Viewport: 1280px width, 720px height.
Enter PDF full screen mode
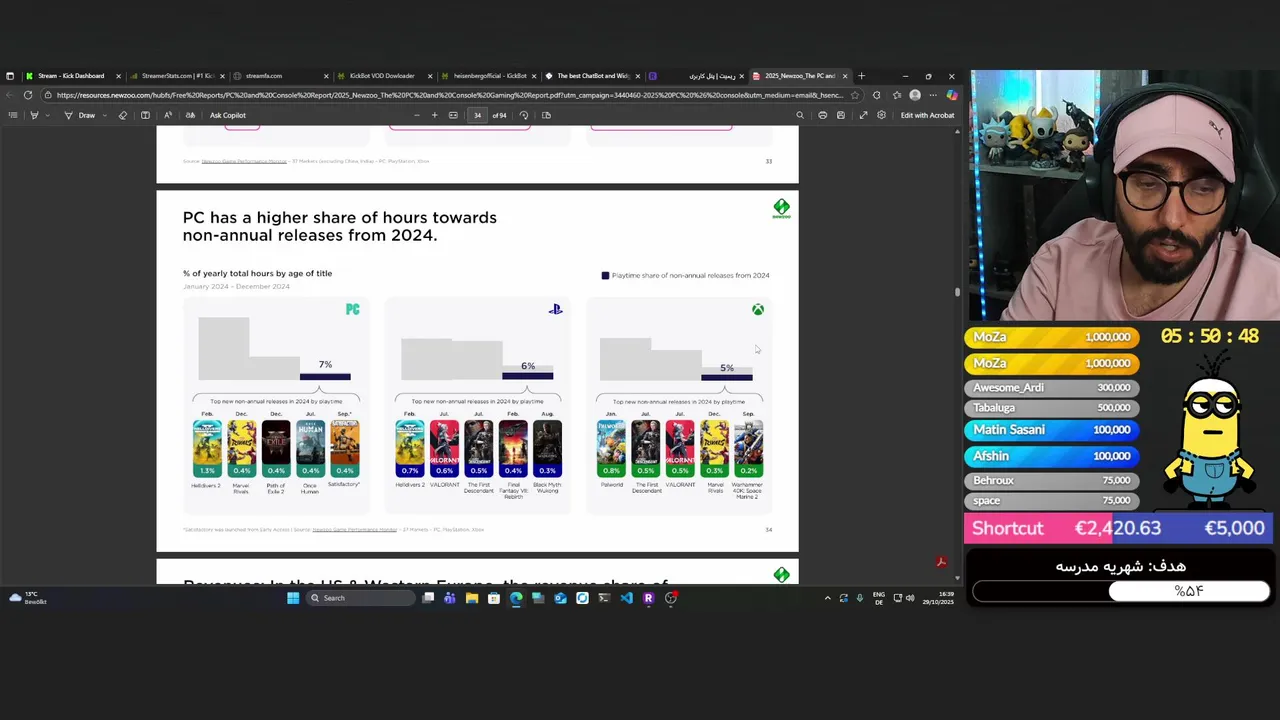[x=863, y=115]
